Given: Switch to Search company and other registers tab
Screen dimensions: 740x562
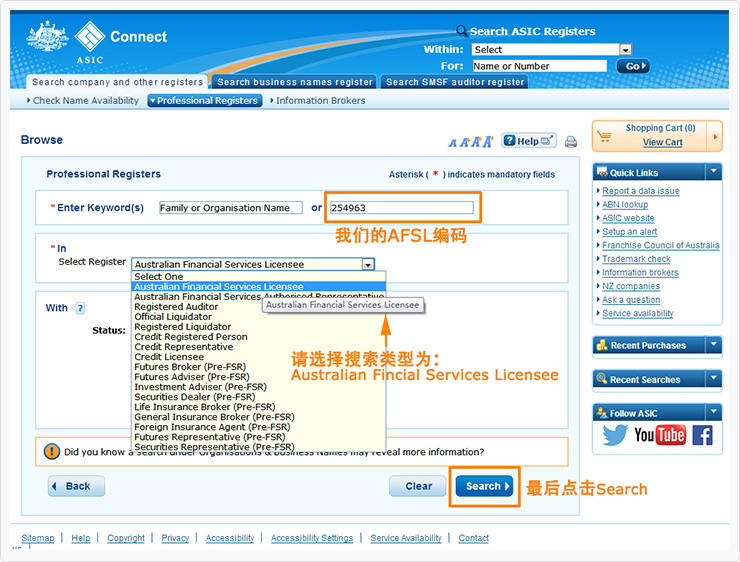Looking at the screenshot, I should 117,82.
